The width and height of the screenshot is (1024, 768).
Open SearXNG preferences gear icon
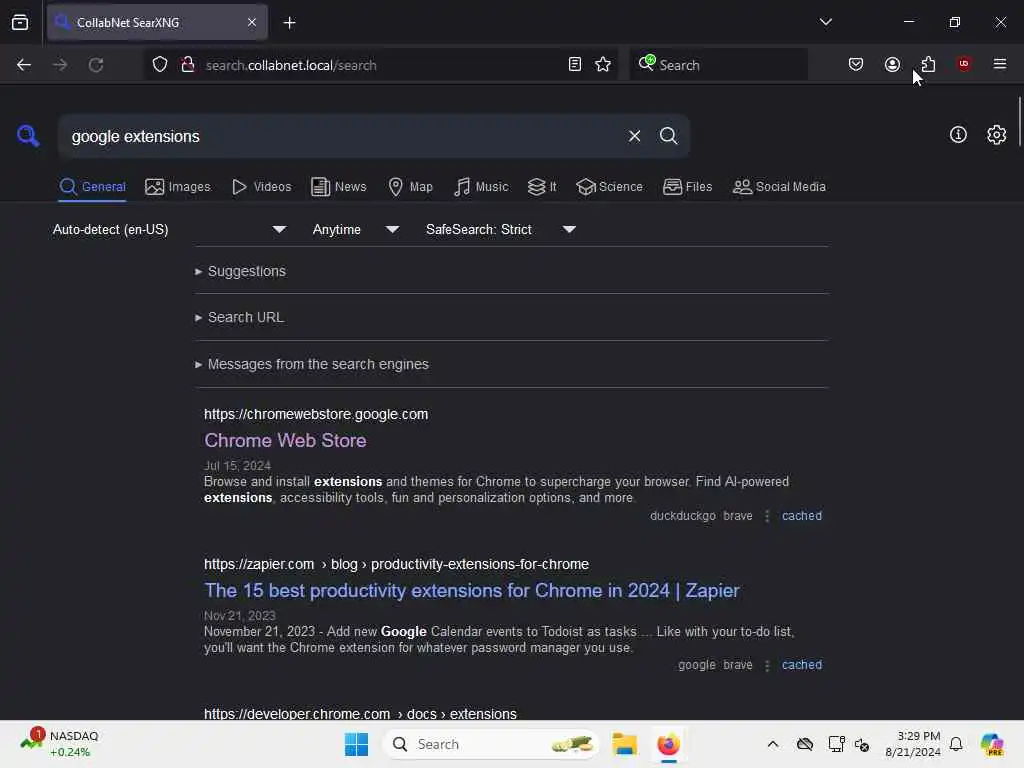(x=996, y=135)
